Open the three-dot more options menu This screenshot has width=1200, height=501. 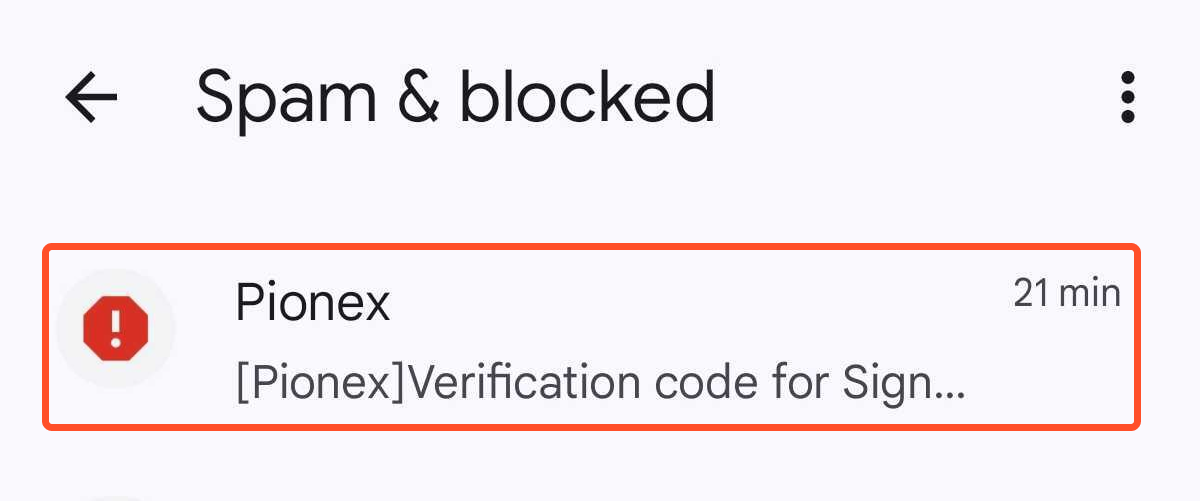pos(1128,97)
